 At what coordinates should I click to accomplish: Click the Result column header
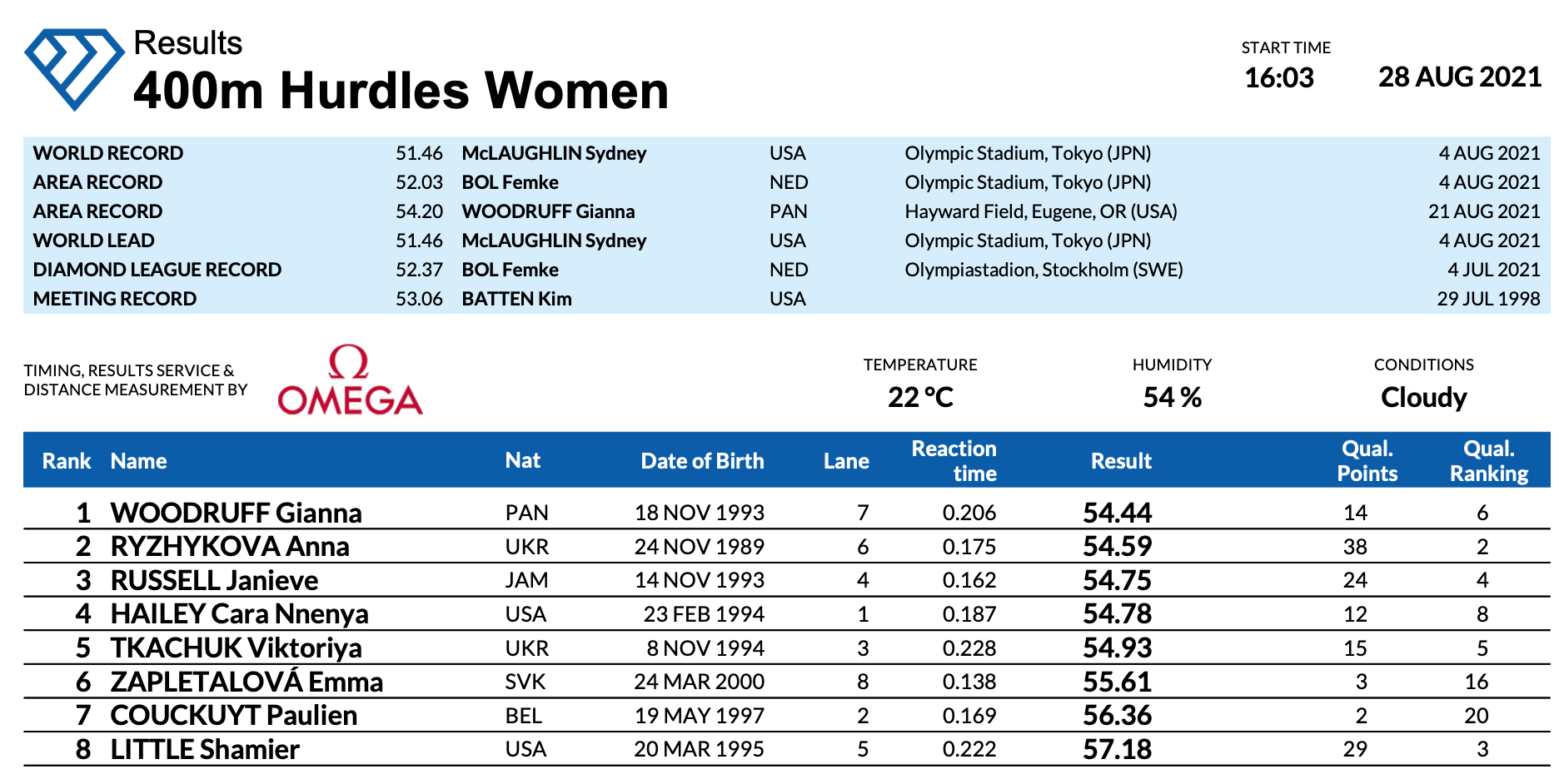pyautogui.click(x=1121, y=461)
